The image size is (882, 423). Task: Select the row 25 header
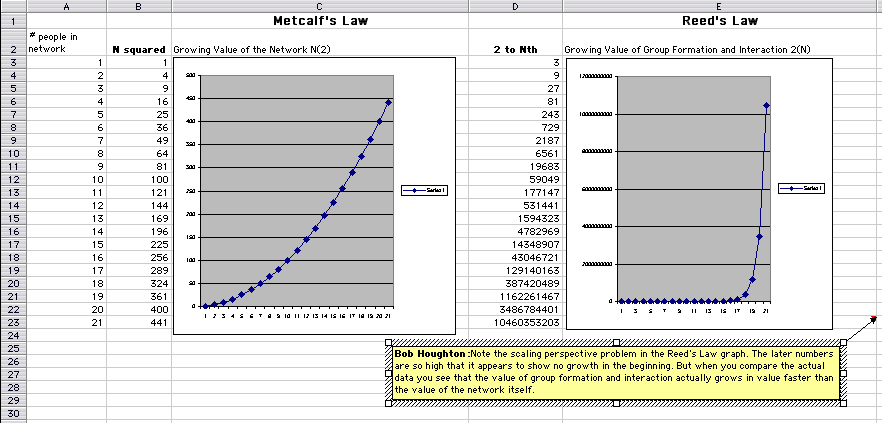pos(13,349)
